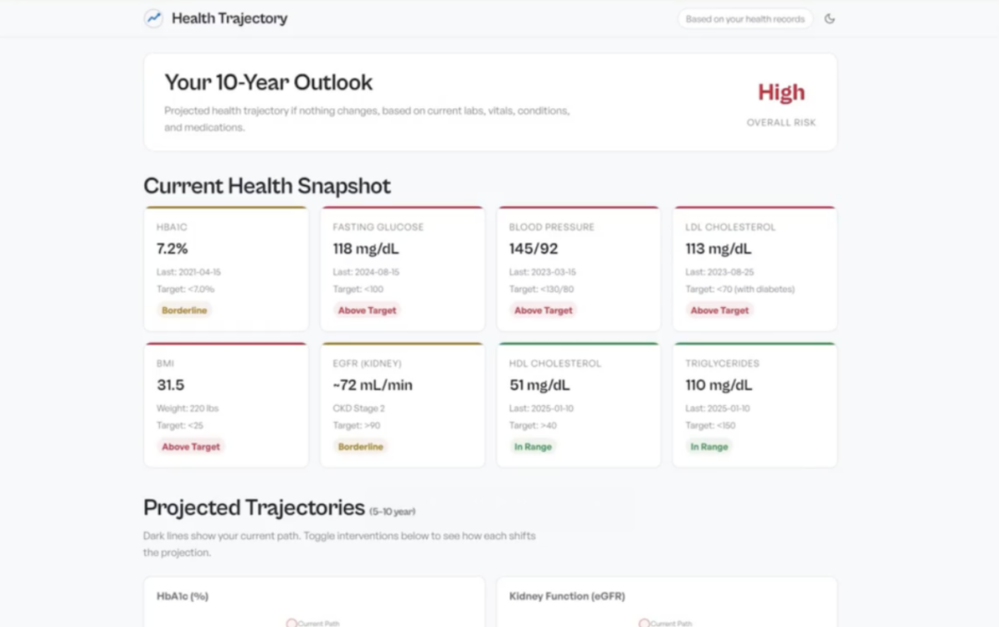
Task: Click the "Based on your health records" badge
Action: (745, 19)
